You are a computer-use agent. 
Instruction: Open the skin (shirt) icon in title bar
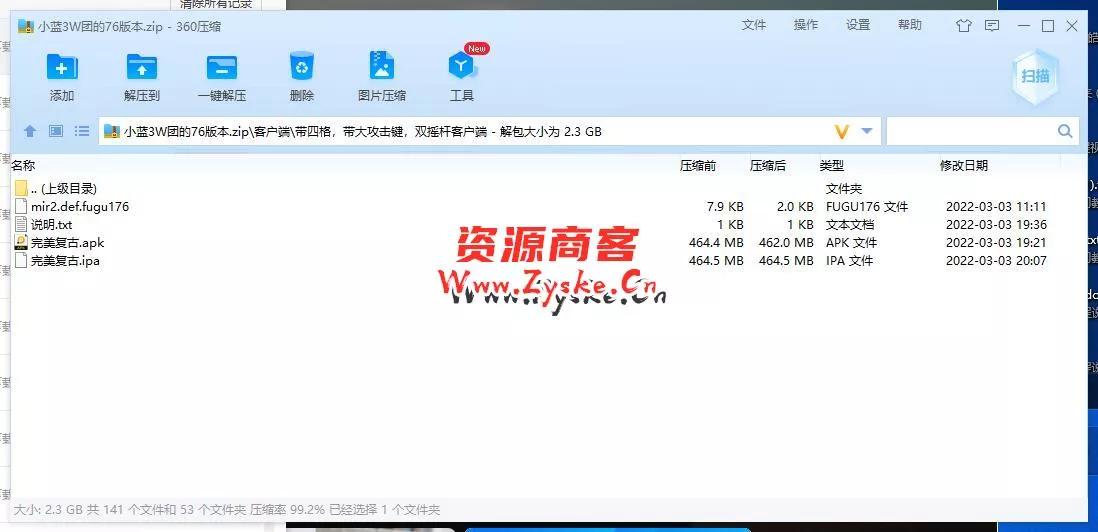963,26
